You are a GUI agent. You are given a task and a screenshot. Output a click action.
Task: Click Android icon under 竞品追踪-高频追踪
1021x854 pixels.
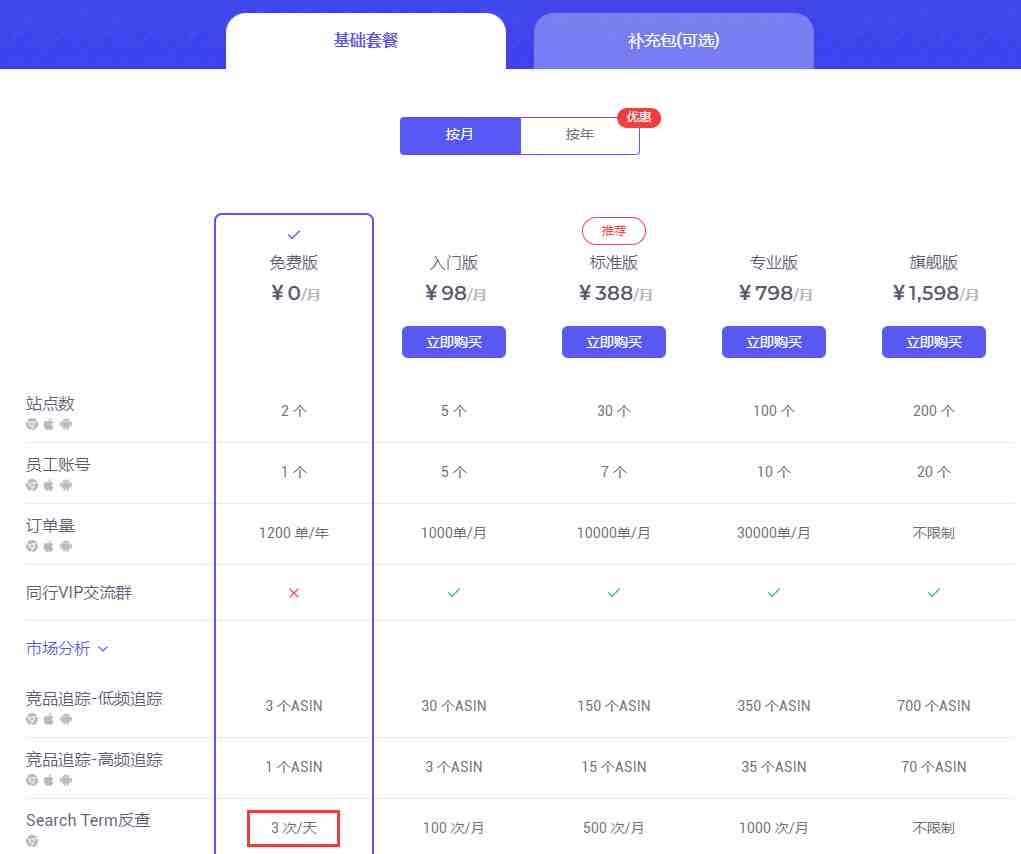click(x=66, y=780)
